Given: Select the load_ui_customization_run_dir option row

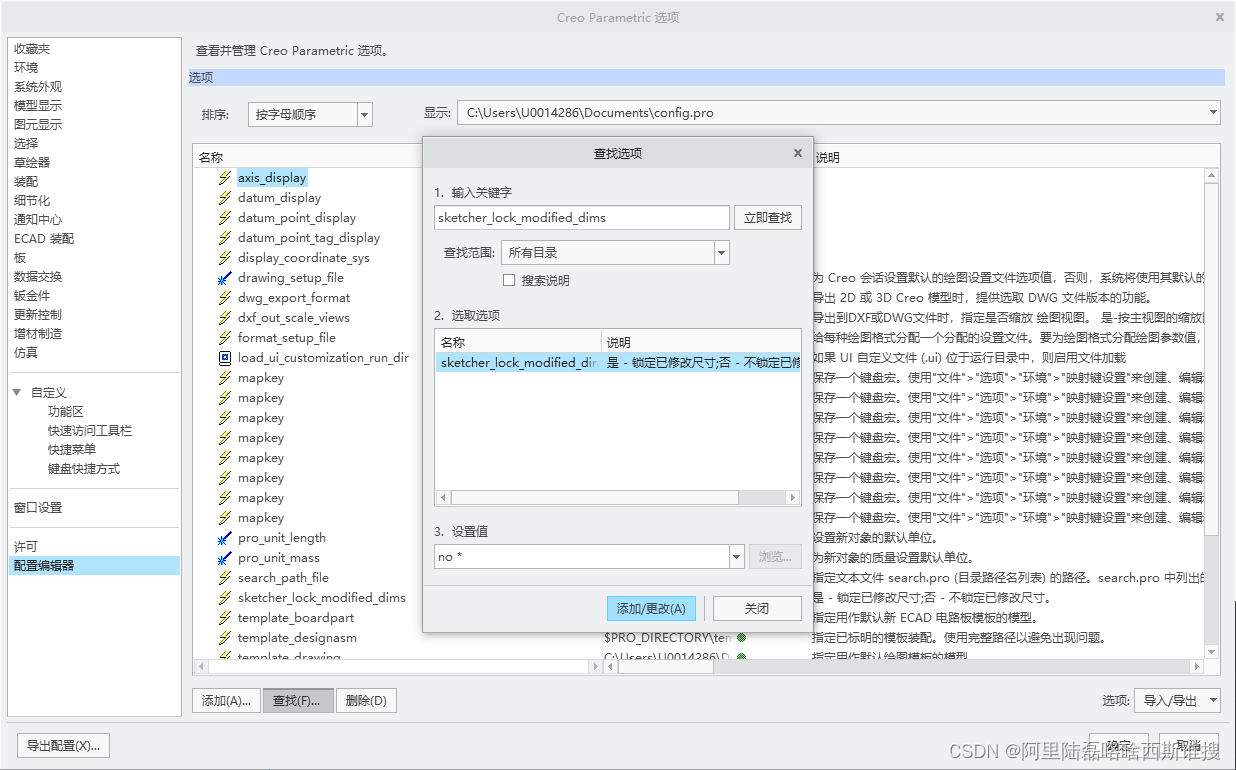Looking at the screenshot, I should [323, 358].
